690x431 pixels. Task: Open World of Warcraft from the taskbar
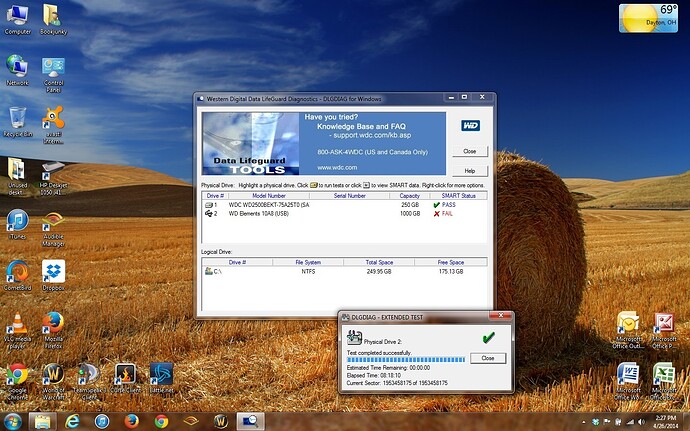pos(220,422)
